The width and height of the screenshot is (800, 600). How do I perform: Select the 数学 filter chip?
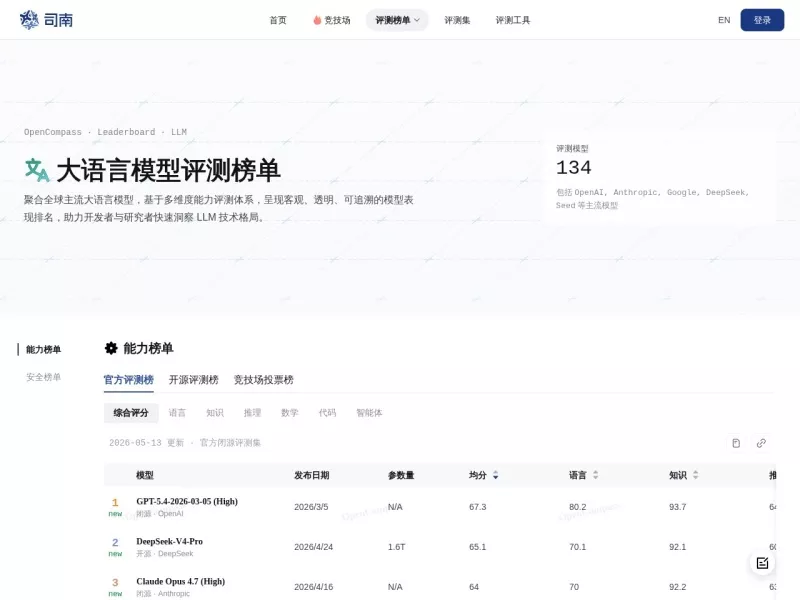tap(289, 413)
